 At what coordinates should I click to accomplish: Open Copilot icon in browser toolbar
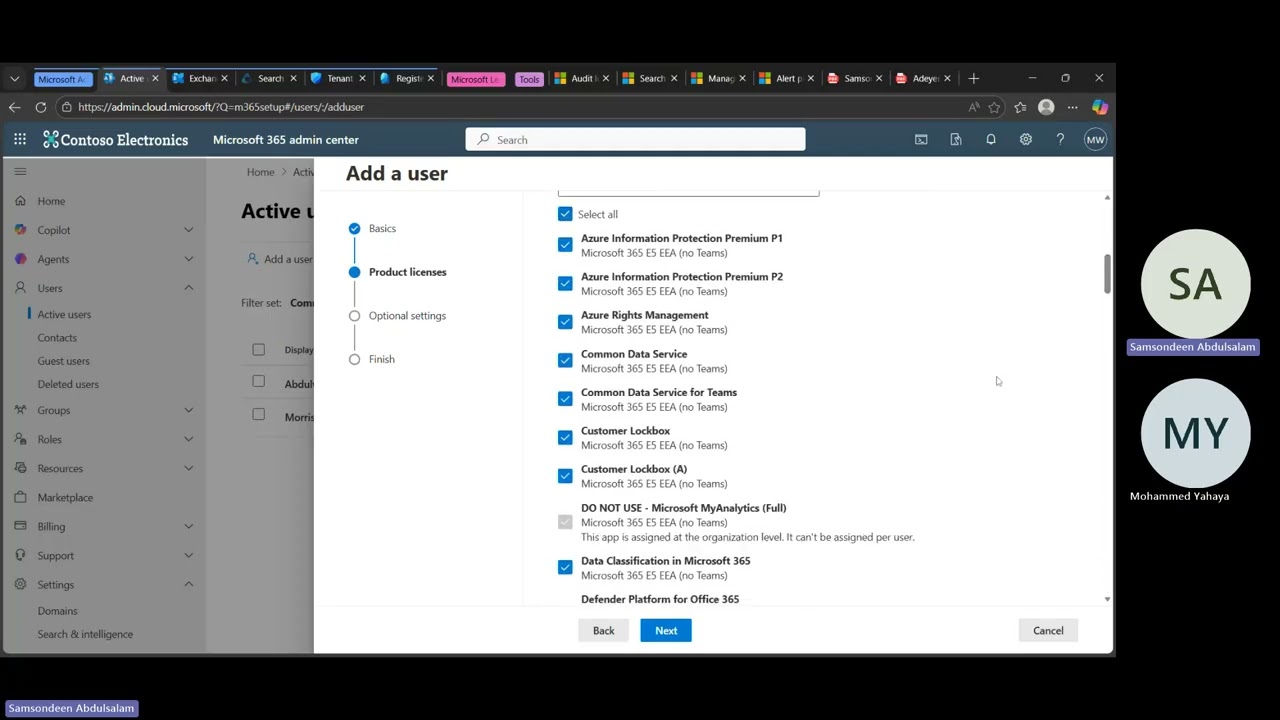click(1100, 107)
